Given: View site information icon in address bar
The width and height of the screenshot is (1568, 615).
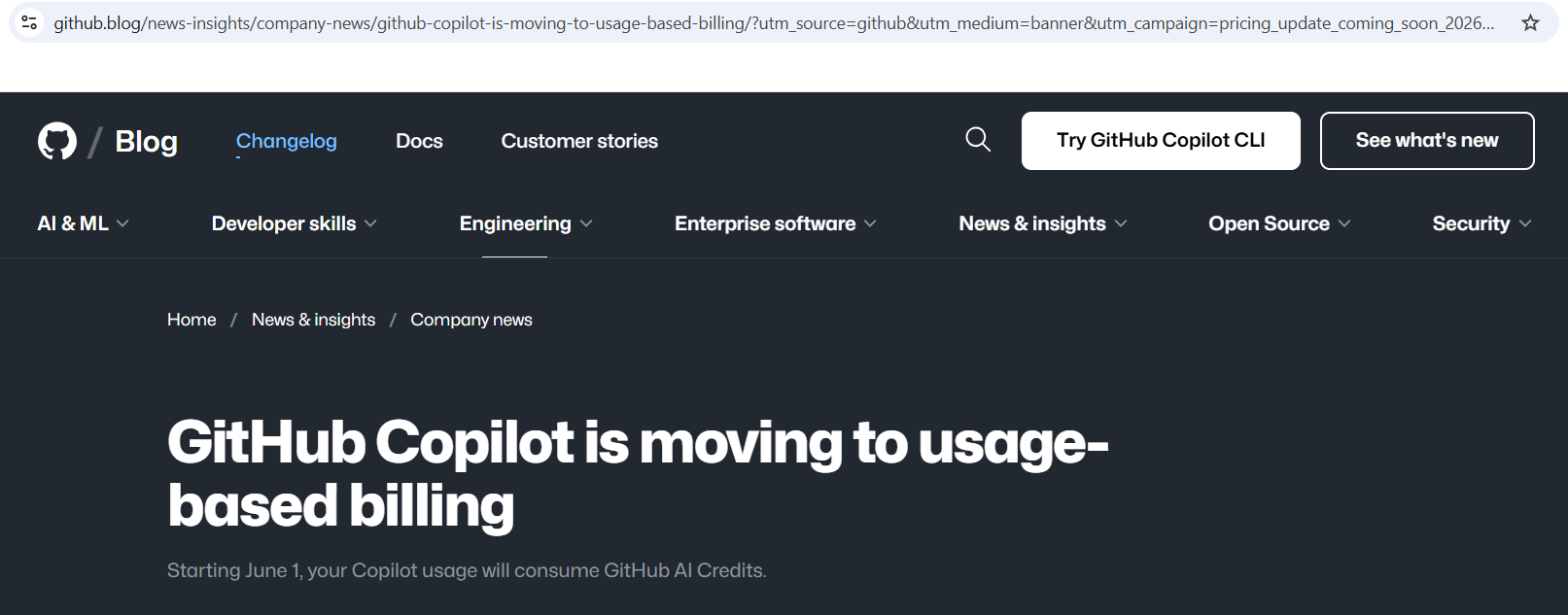Looking at the screenshot, I should (29, 22).
